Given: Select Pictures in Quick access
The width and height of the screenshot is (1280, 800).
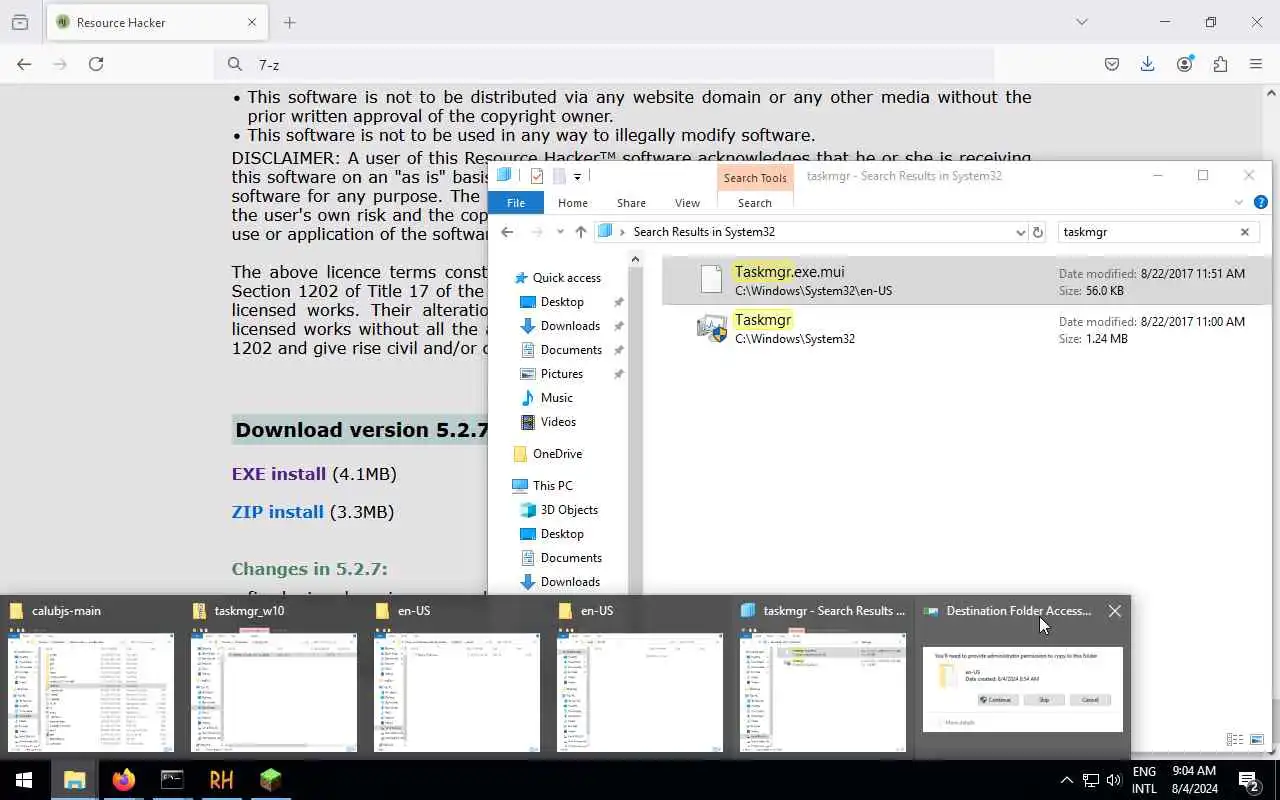Looking at the screenshot, I should [561, 374].
